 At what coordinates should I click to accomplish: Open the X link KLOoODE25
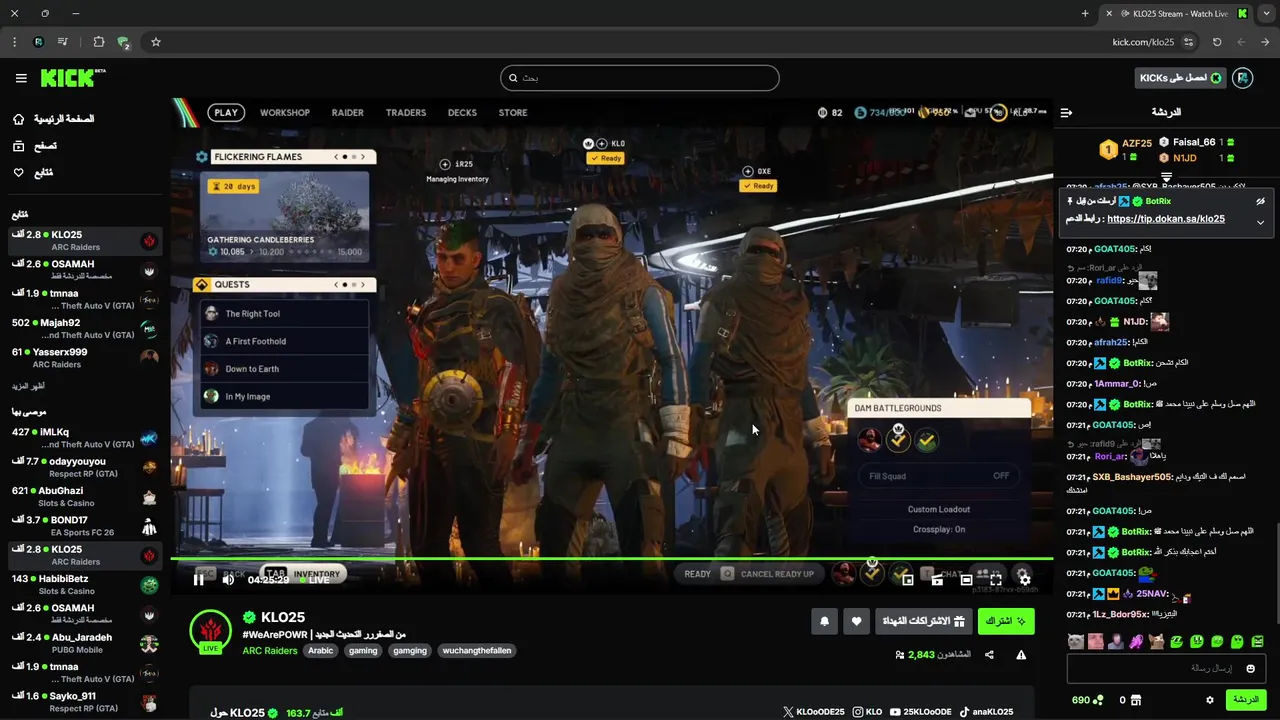click(x=813, y=712)
